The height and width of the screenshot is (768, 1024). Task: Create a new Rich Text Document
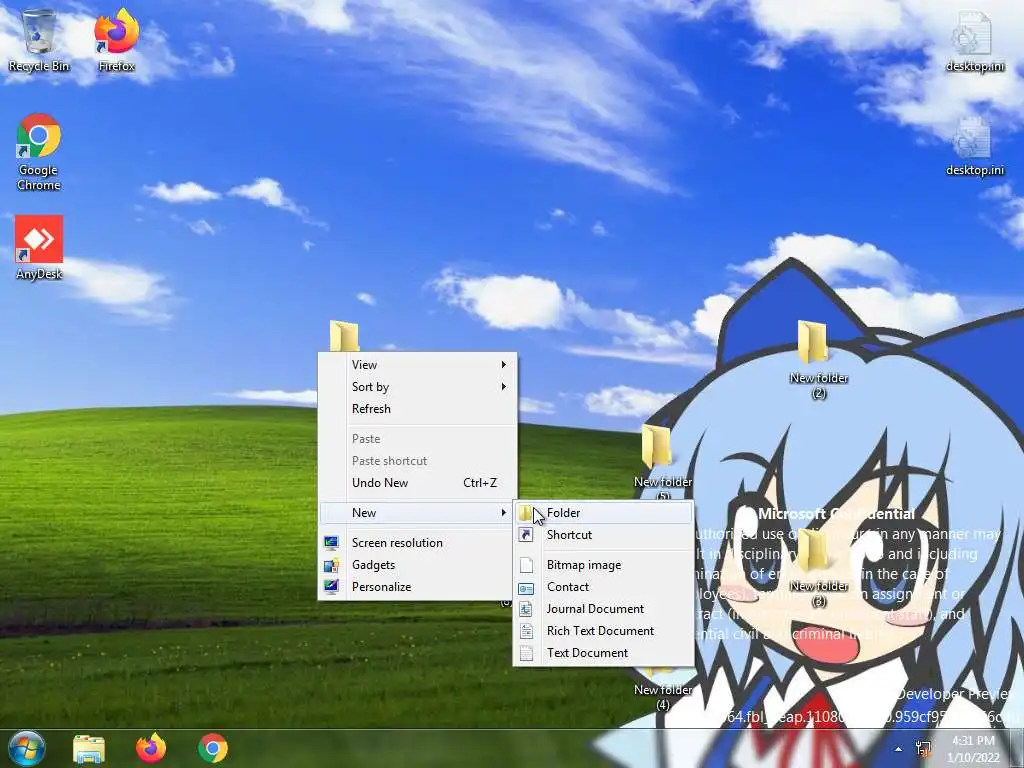click(603, 631)
